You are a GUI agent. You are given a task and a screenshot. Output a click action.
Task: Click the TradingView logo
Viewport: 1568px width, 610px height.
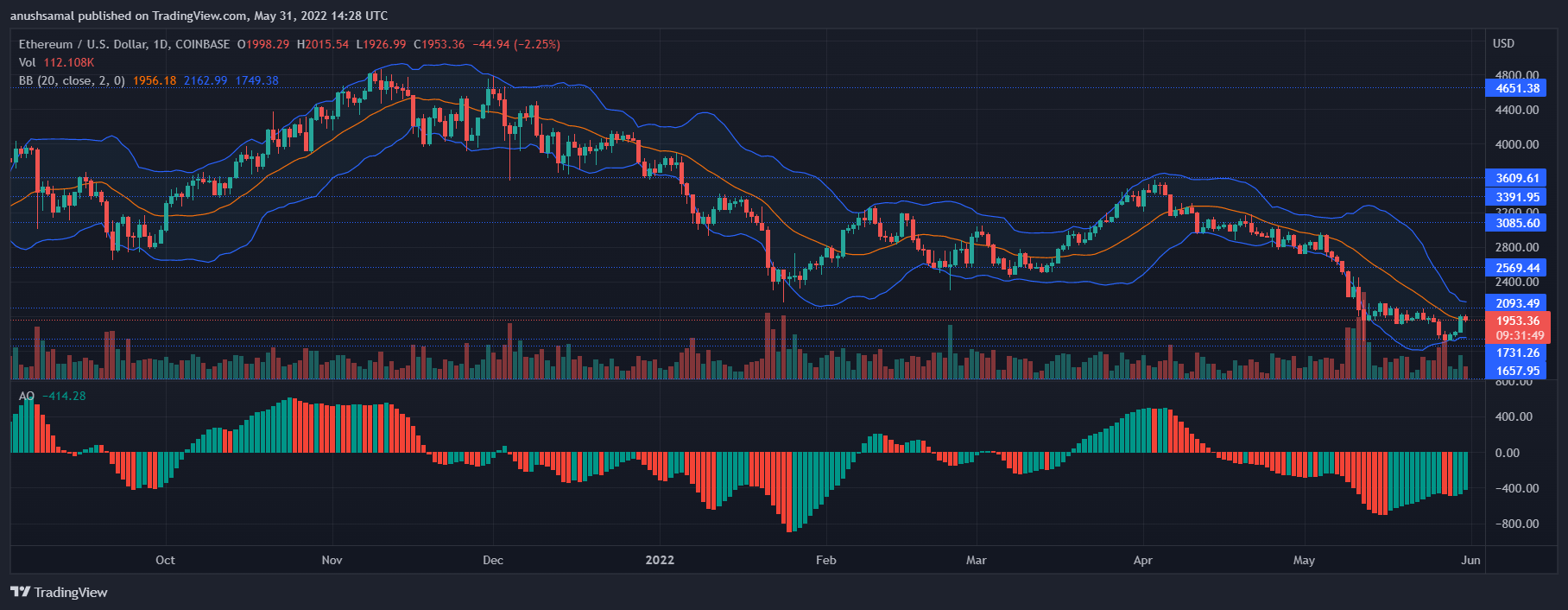pos(59,592)
